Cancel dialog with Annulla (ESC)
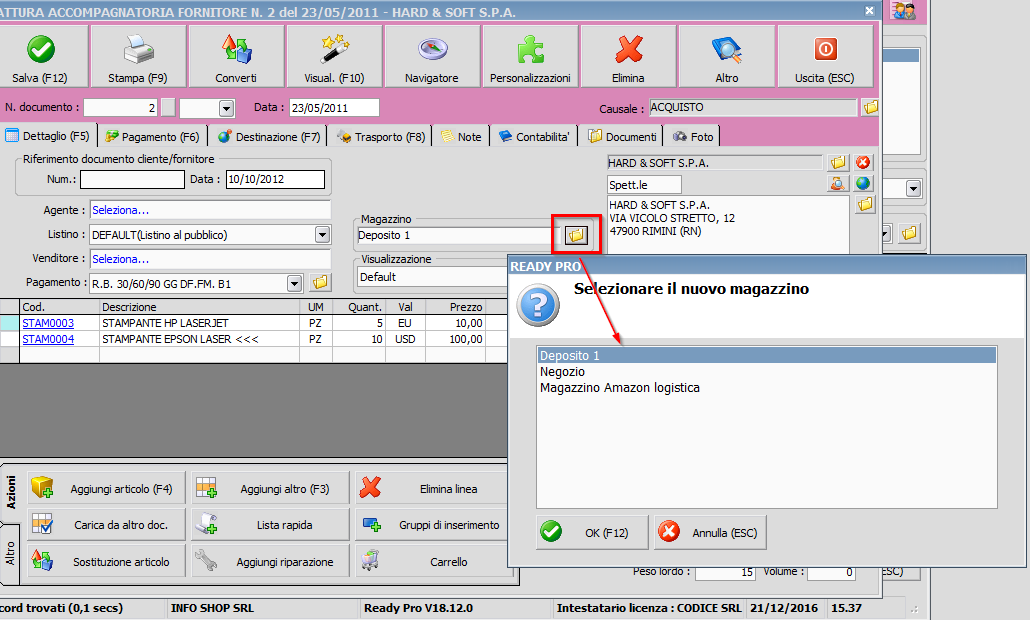The height and width of the screenshot is (620, 1030). tap(710, 532)
